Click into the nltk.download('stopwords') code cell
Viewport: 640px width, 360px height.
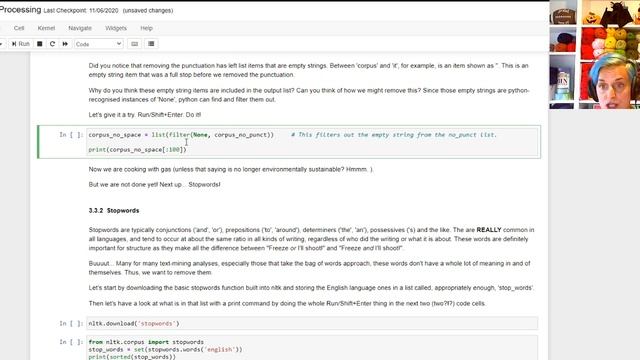coord(312,323)
